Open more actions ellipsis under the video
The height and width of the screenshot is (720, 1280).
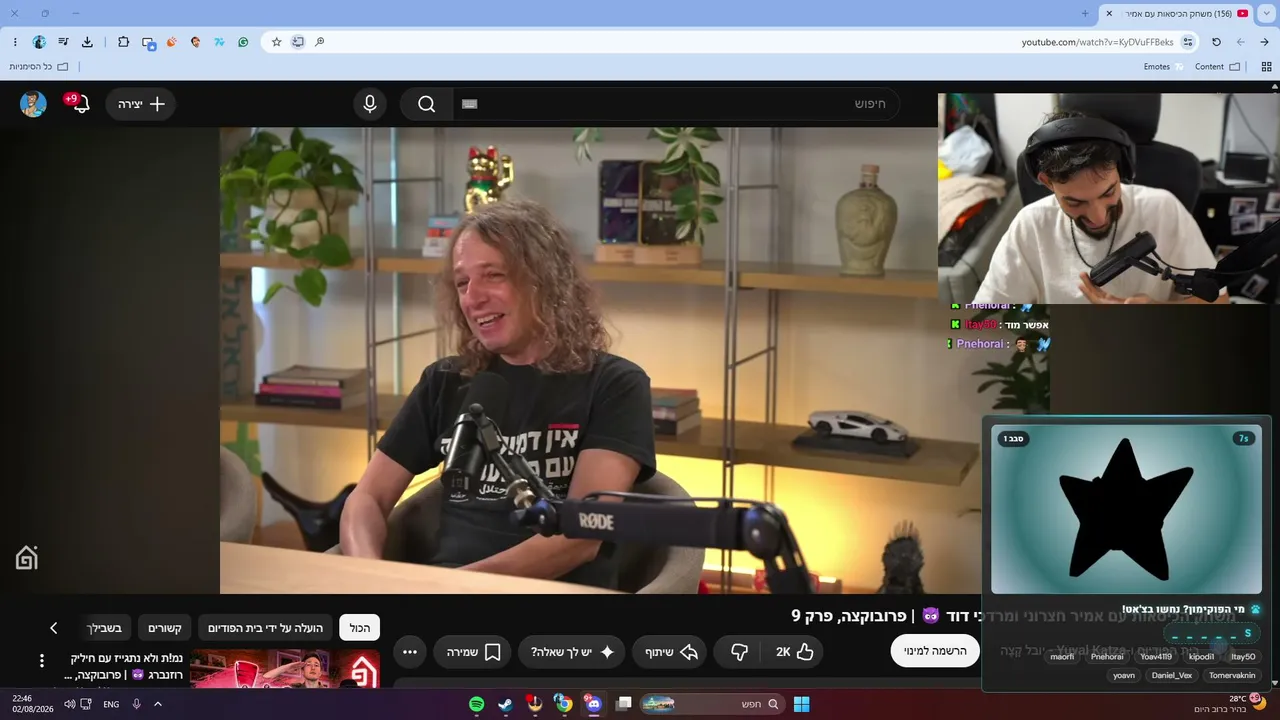point(410,652)
